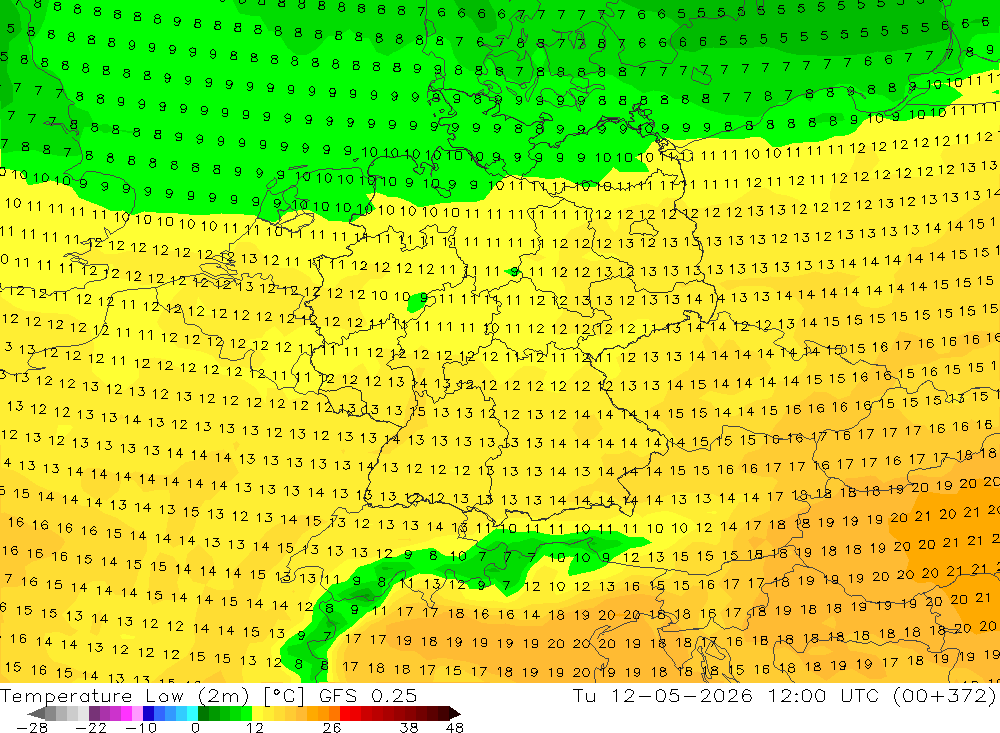Viewport: 1000px width, 733px height.
Task: Click the dark maroon right arrow end of the color bar
Action: (x=454, y=713)
